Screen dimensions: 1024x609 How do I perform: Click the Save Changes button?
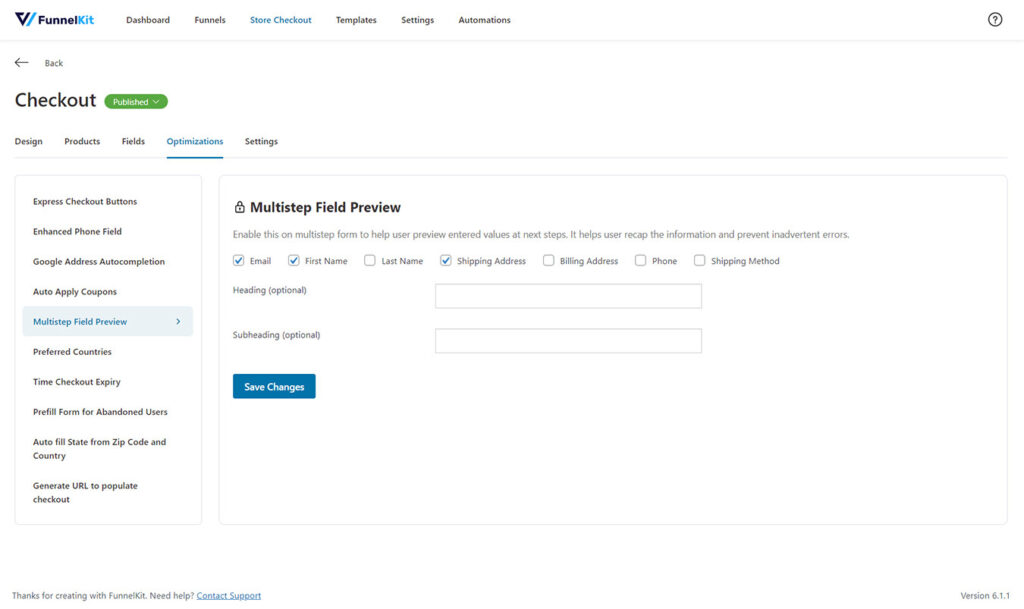(x=274, y=386)
